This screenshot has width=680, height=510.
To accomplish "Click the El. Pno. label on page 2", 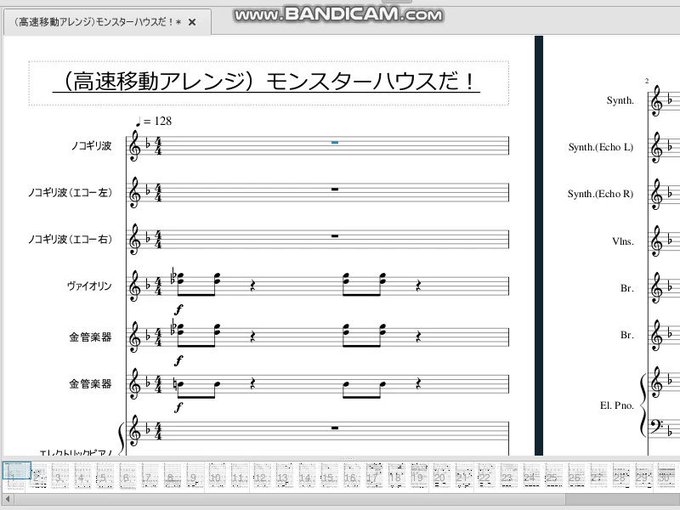I will 617,405.
